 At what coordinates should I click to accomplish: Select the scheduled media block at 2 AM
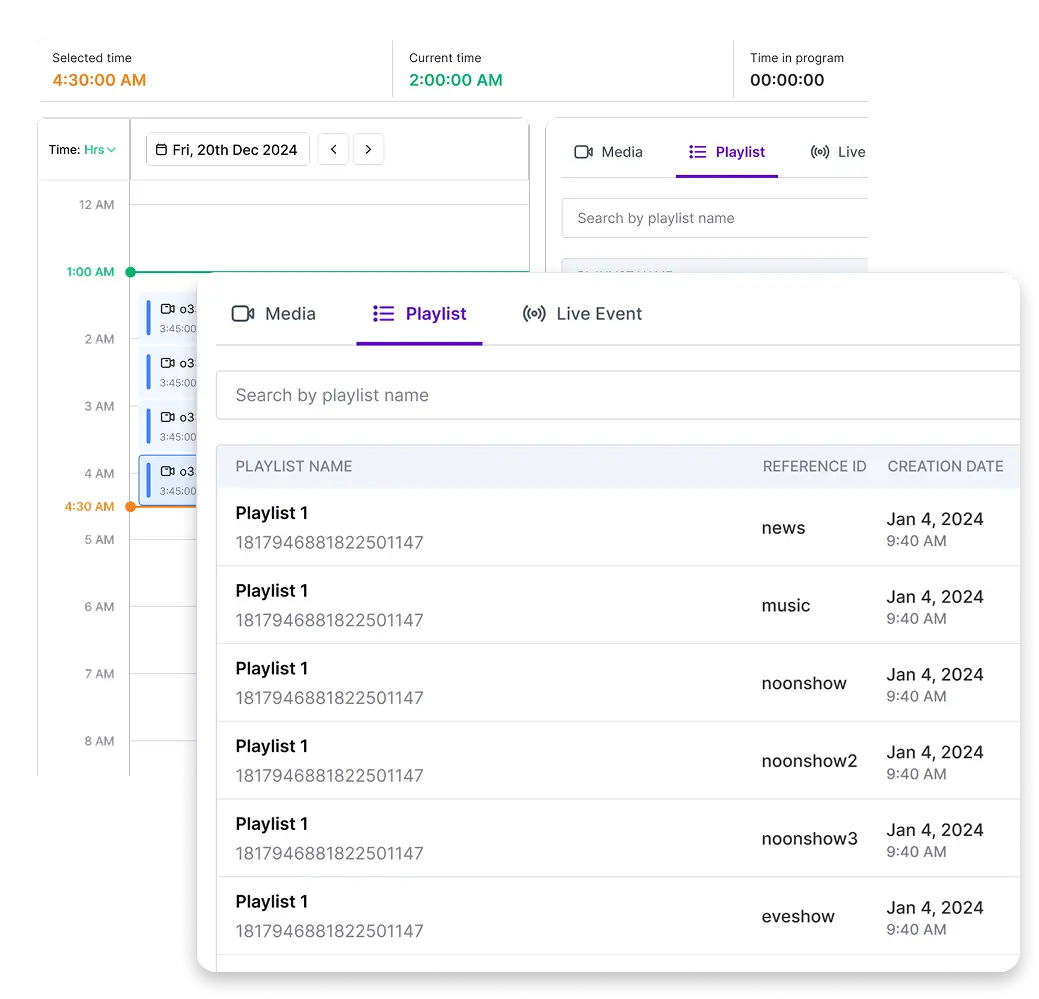click(x=168, y=372)
